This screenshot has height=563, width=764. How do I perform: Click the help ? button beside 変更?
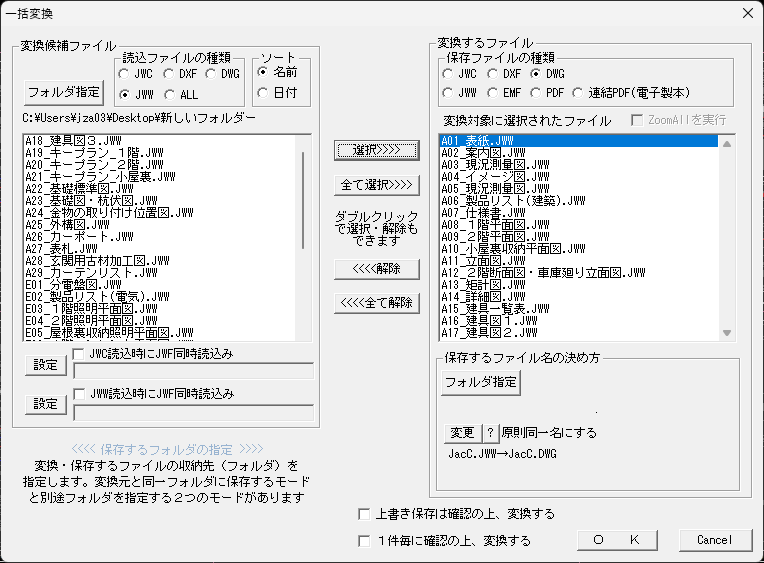click(x=491, y=433)
